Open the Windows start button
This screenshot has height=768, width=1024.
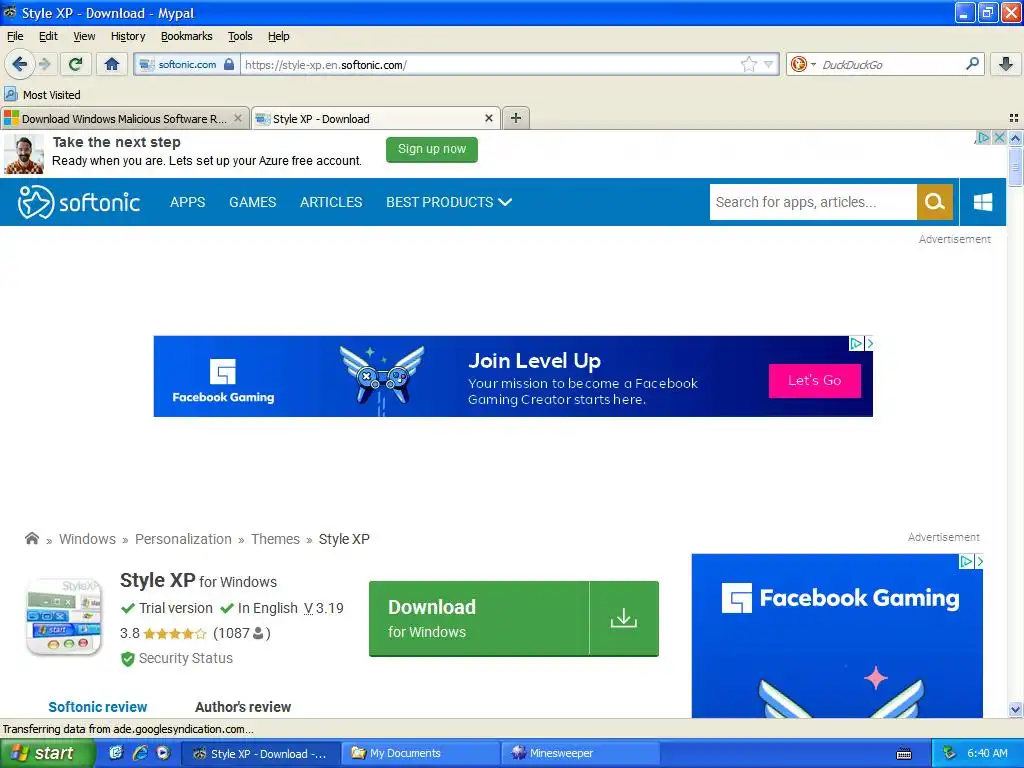click(x=46, y=753)
